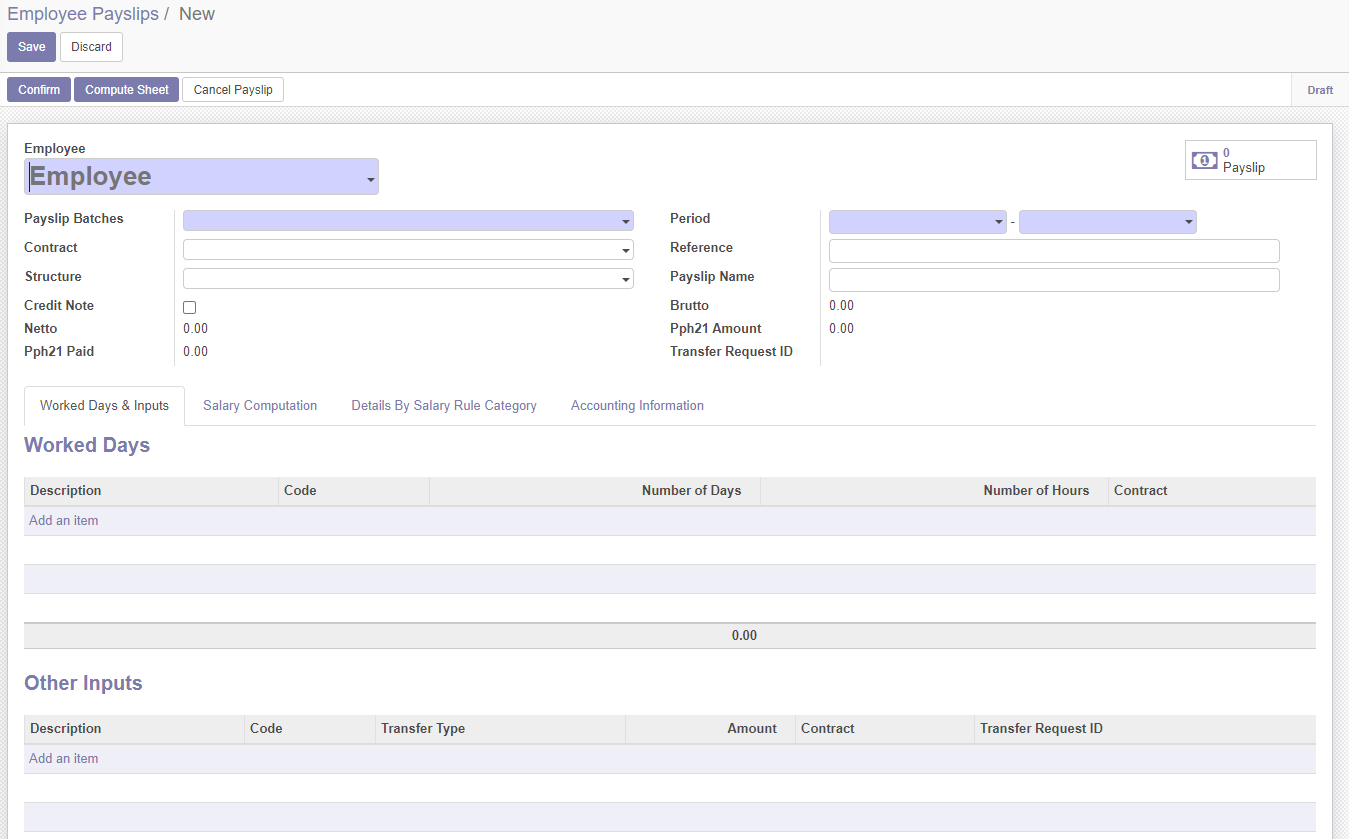1349x839 pixels.
Task: Click the Worked Days Contract column header
Action: (x=1212, y=491)
